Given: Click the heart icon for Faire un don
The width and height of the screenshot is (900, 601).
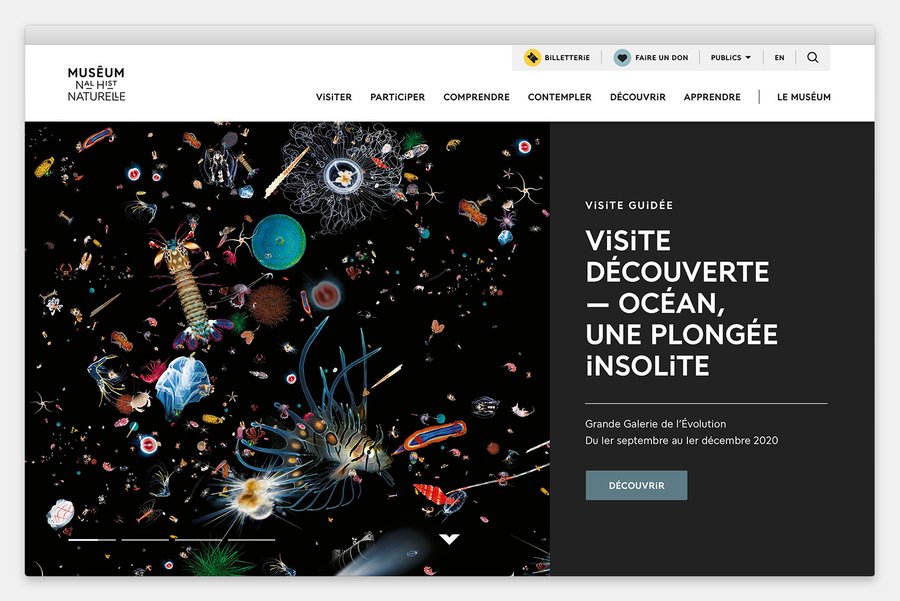Looking at the screenshot, I should point(622,58).
